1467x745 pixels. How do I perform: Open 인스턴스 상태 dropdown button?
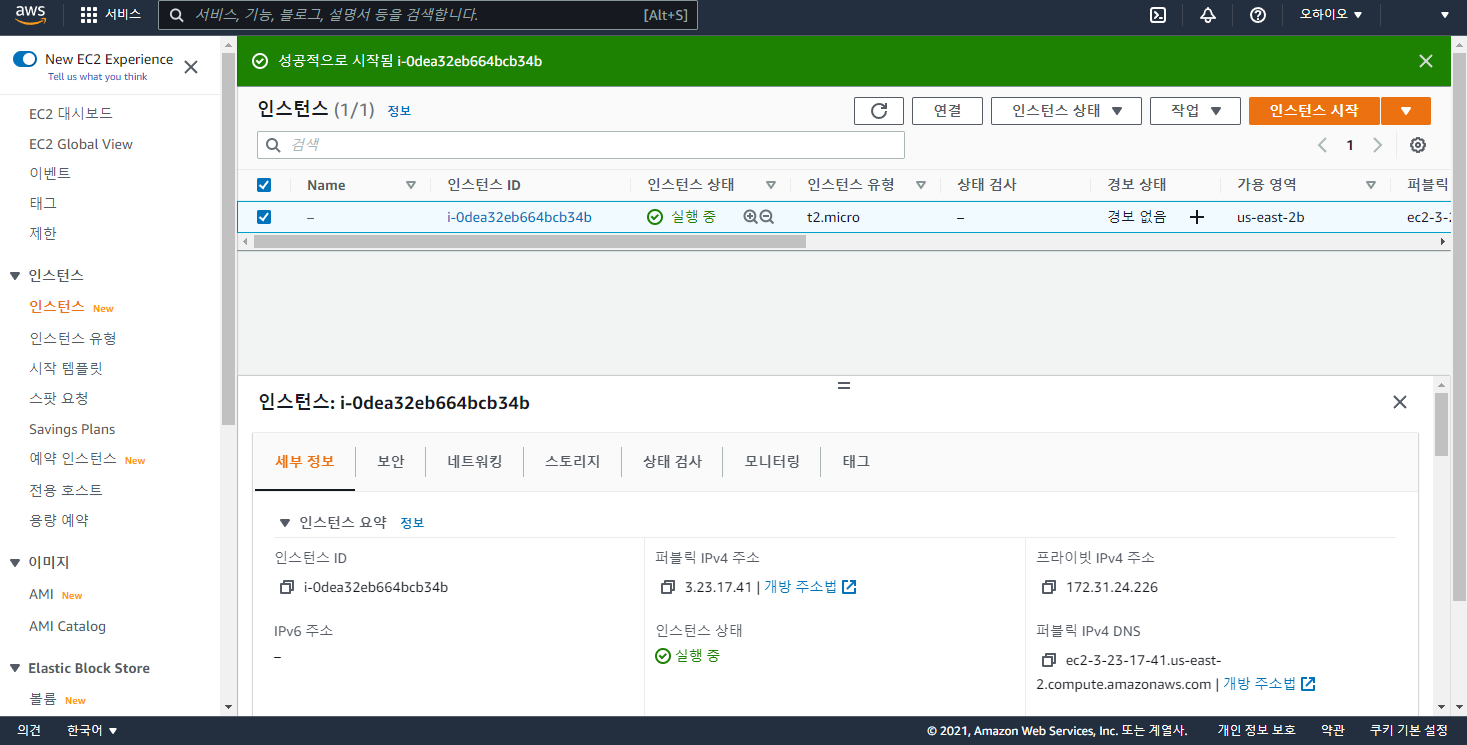click(x=1066, y=111)
